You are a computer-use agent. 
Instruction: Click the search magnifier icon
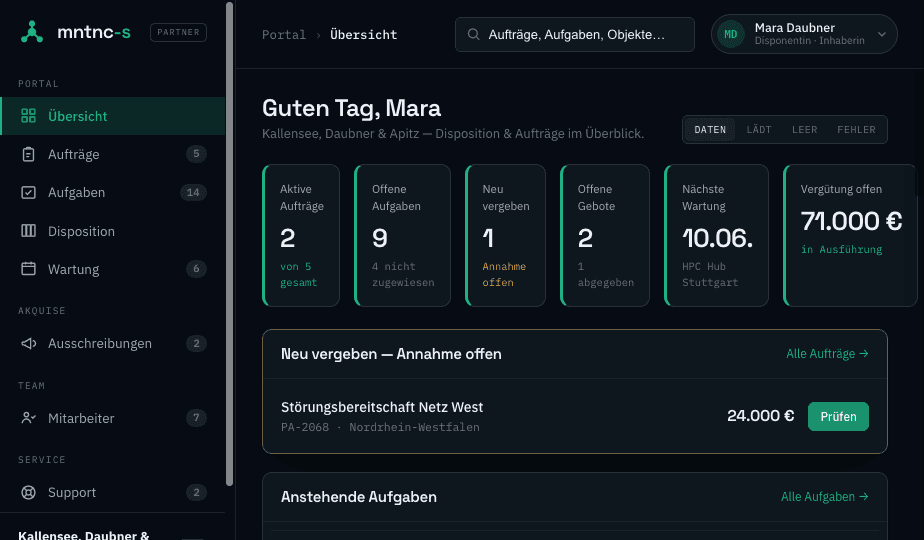(x=473, y=34)
